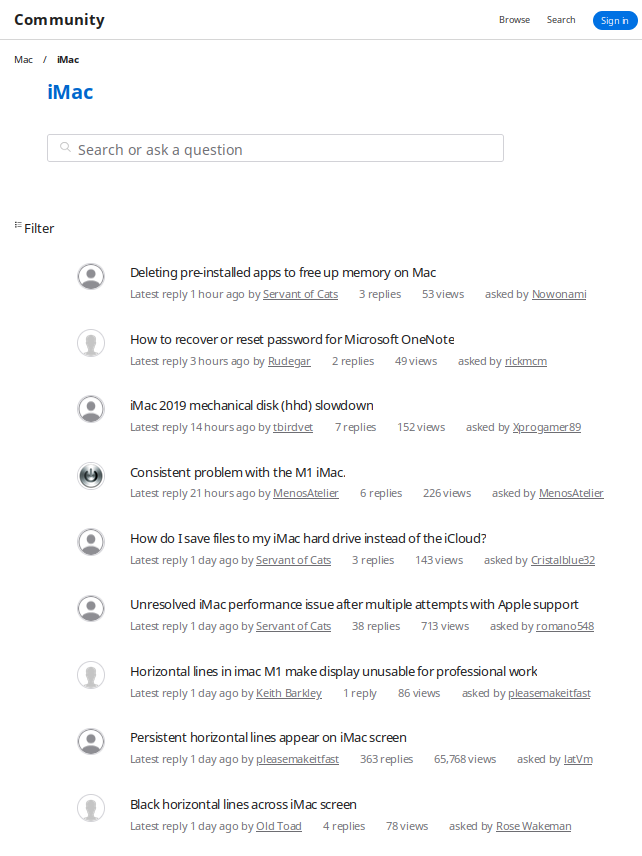Click avatar beside 'Deleting pre-installed apps' thread
The height and width of the screenshot is (856, 642).
pyautogui.click(x=91, y=277)
